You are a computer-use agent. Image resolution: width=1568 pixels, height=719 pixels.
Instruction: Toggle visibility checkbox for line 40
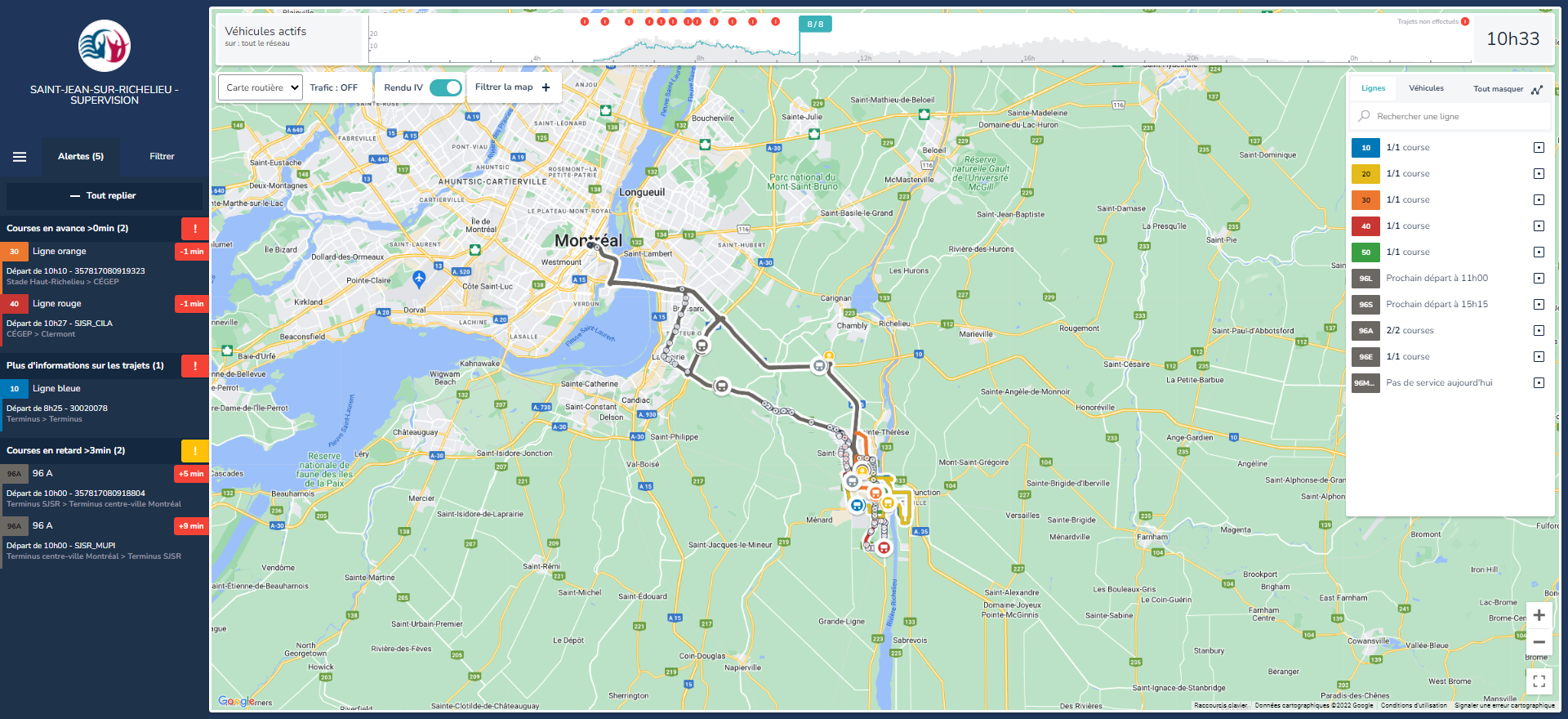[1539, 226]
